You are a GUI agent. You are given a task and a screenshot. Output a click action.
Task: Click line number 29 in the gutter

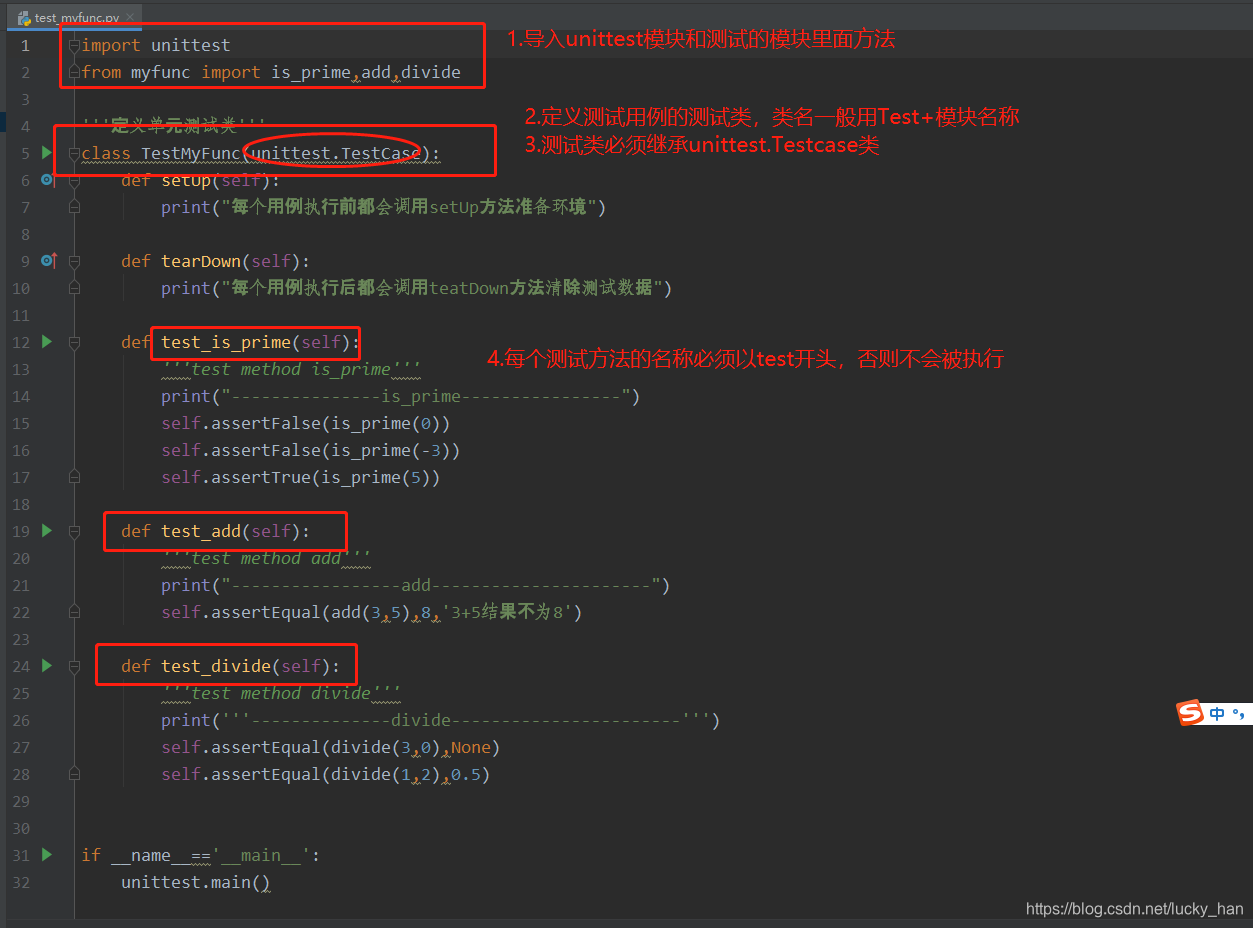click(21, 801)
